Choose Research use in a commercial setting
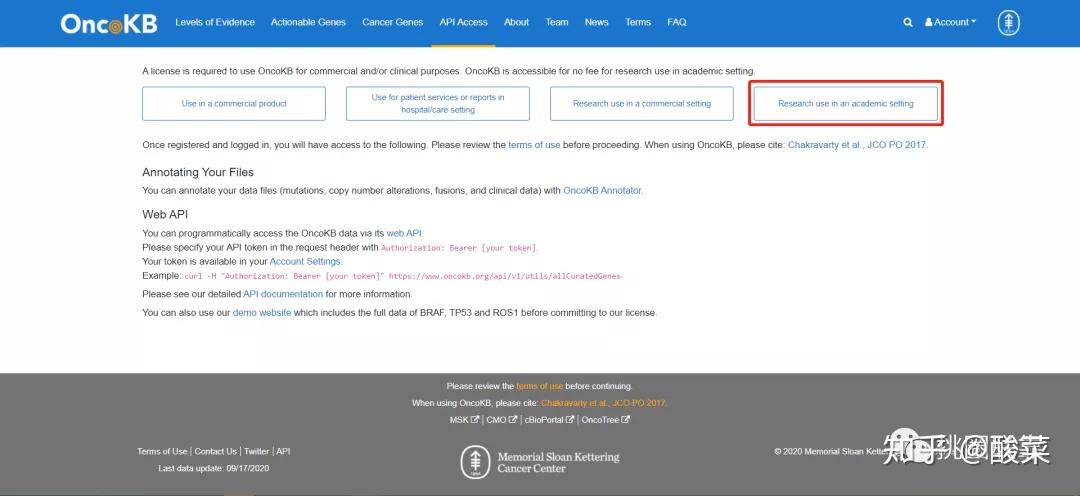Image resolution: width=1080 pixels, height=496 pixels. (x=642, y=103)
